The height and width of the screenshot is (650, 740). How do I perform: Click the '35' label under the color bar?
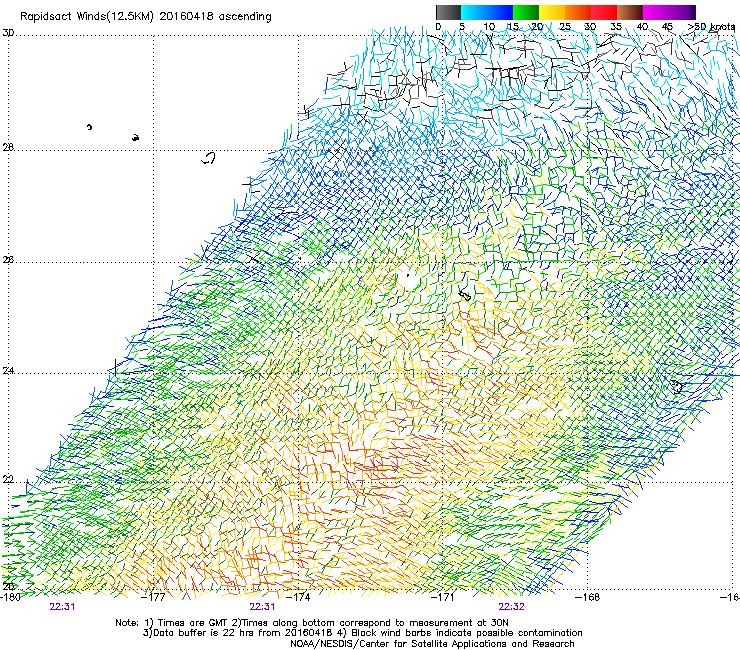coord(616,27)
